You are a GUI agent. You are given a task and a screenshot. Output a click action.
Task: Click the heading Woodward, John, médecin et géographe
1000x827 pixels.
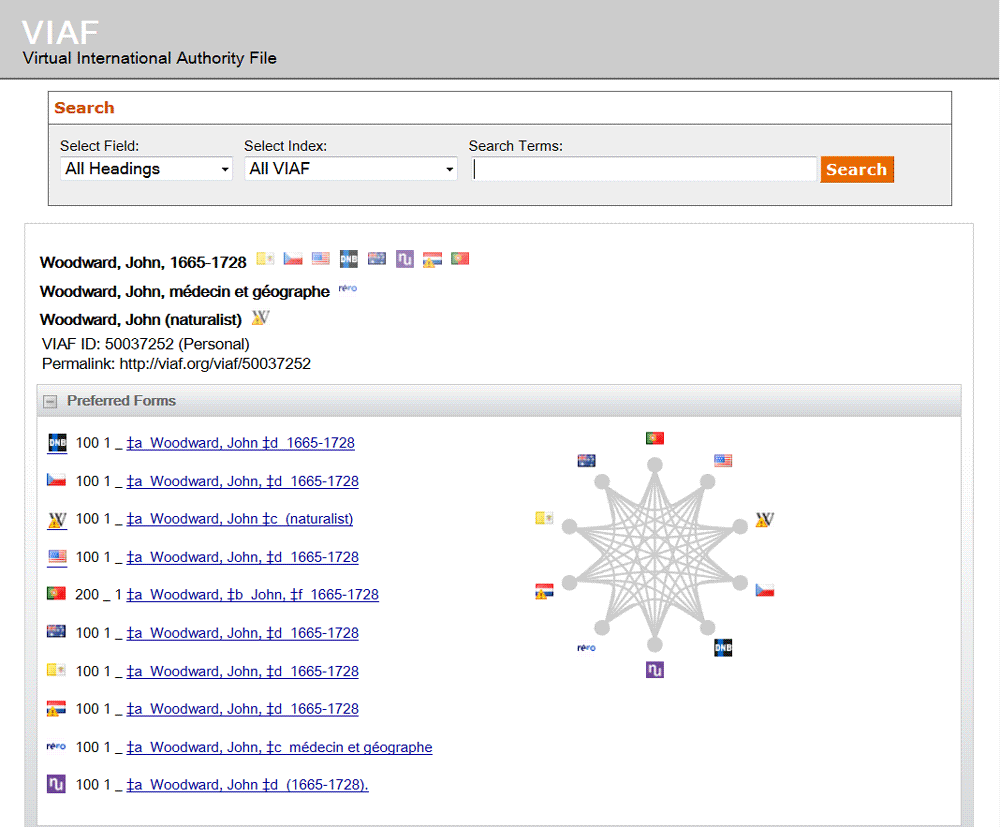(185, 292)
